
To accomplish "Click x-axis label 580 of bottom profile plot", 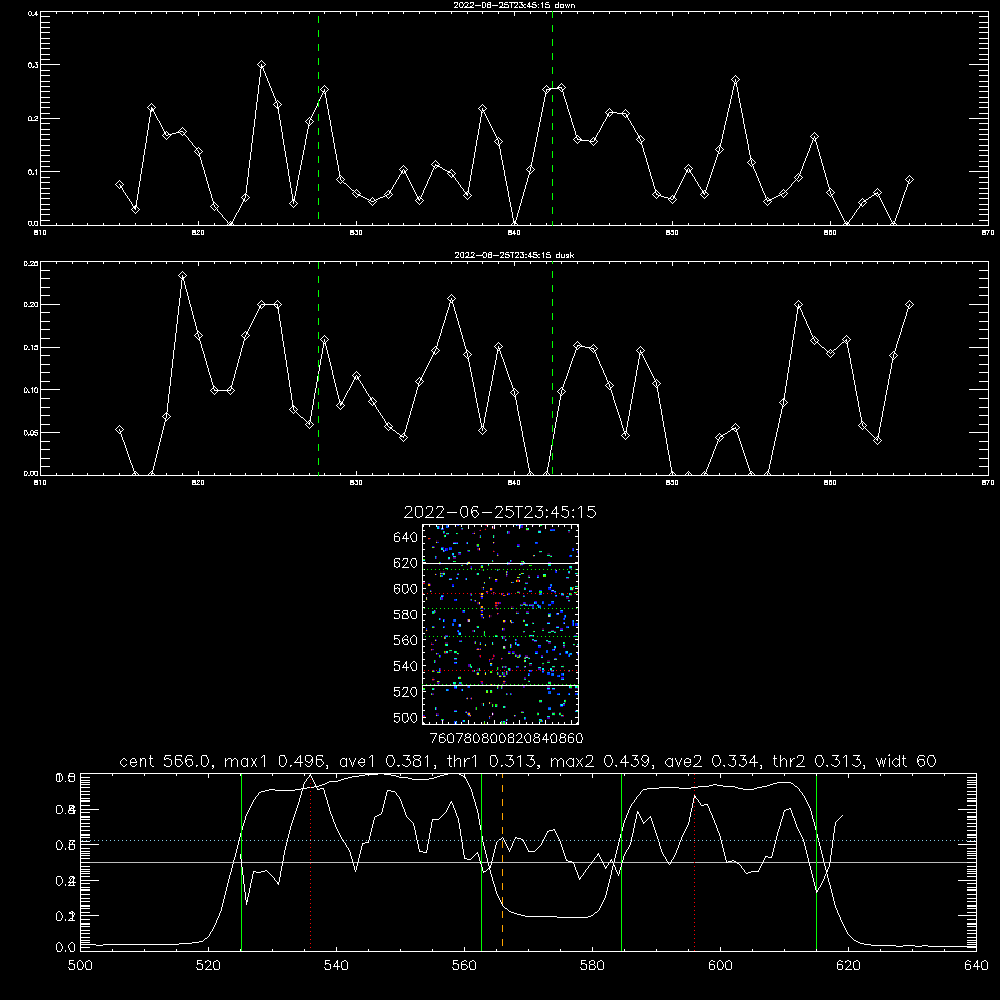I will coord(592,966).
